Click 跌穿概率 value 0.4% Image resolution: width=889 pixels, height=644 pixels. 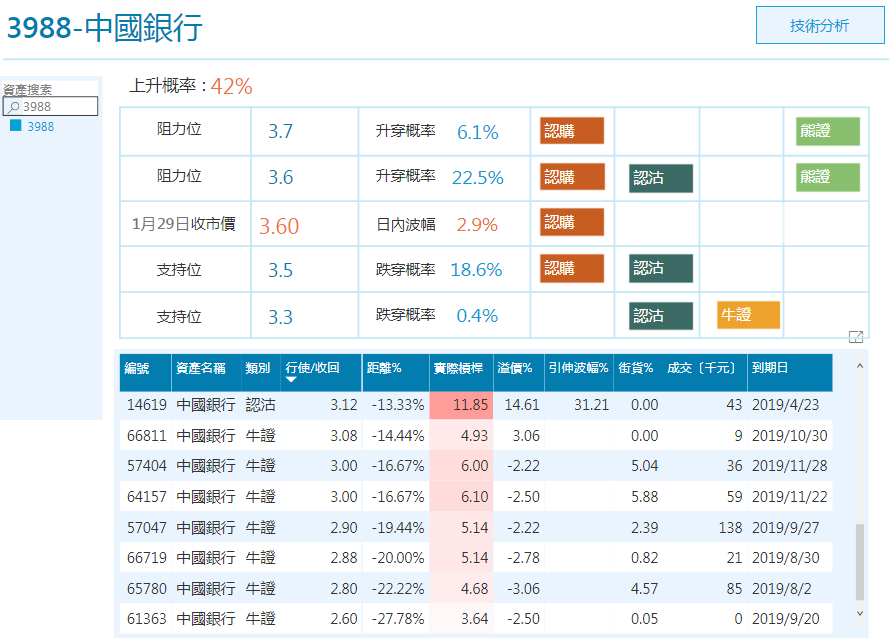coord(477,316)
